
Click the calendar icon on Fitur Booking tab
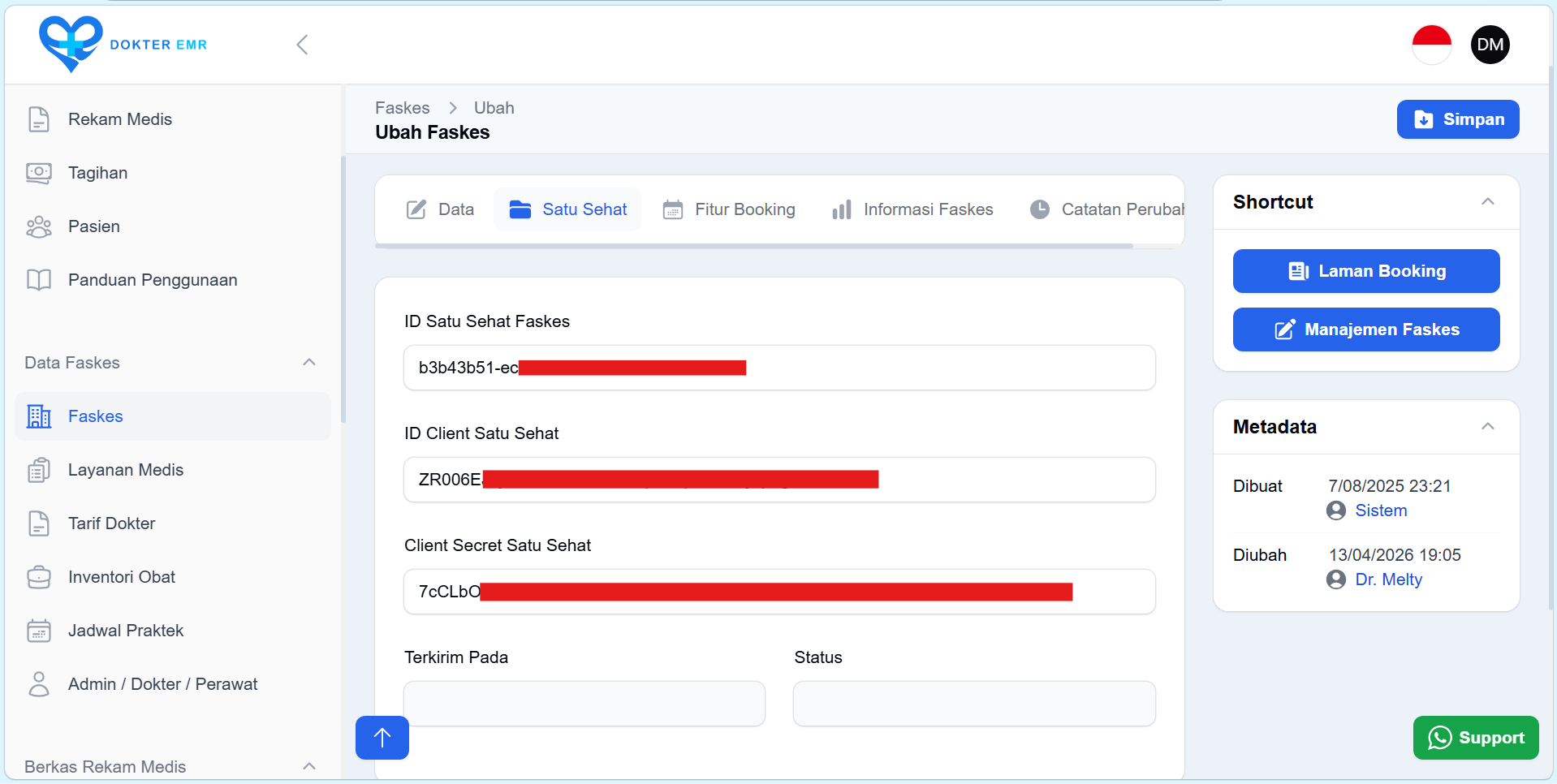[673, 210]
